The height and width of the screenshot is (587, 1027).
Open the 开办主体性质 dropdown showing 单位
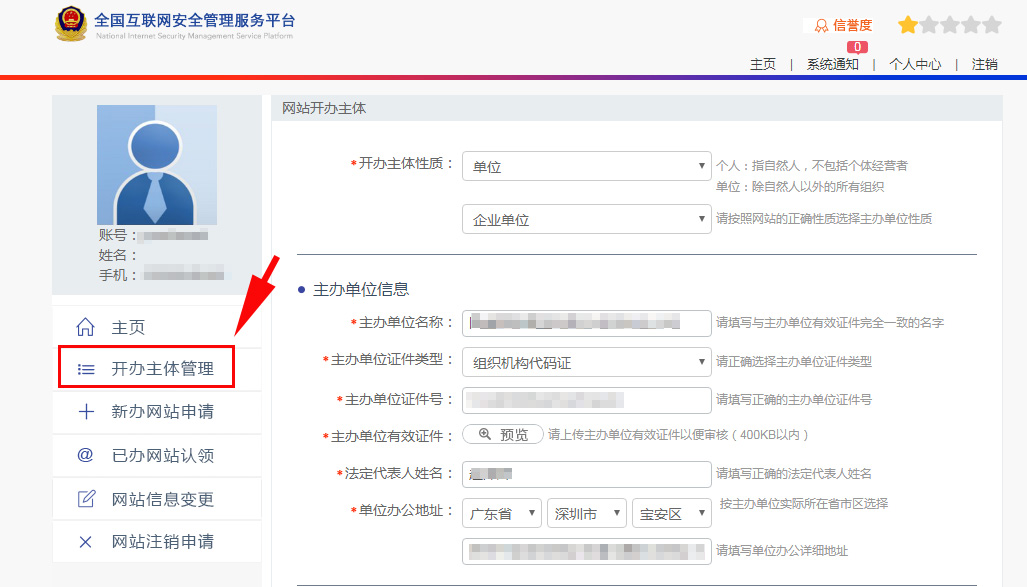coord(586,166)
